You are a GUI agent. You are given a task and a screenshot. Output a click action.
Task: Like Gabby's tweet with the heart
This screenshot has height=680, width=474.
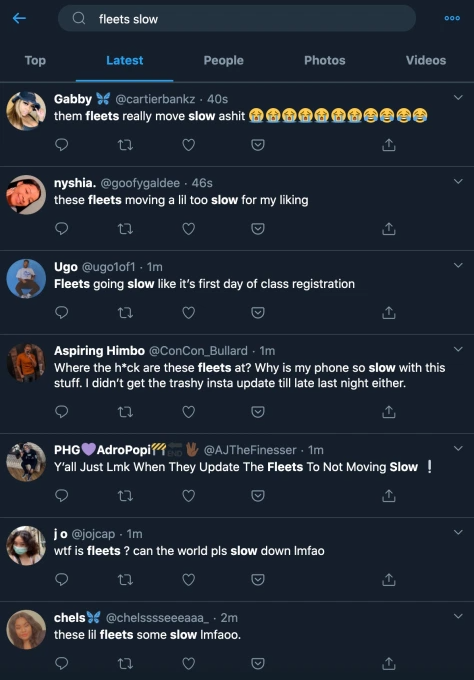pos(188,145)
